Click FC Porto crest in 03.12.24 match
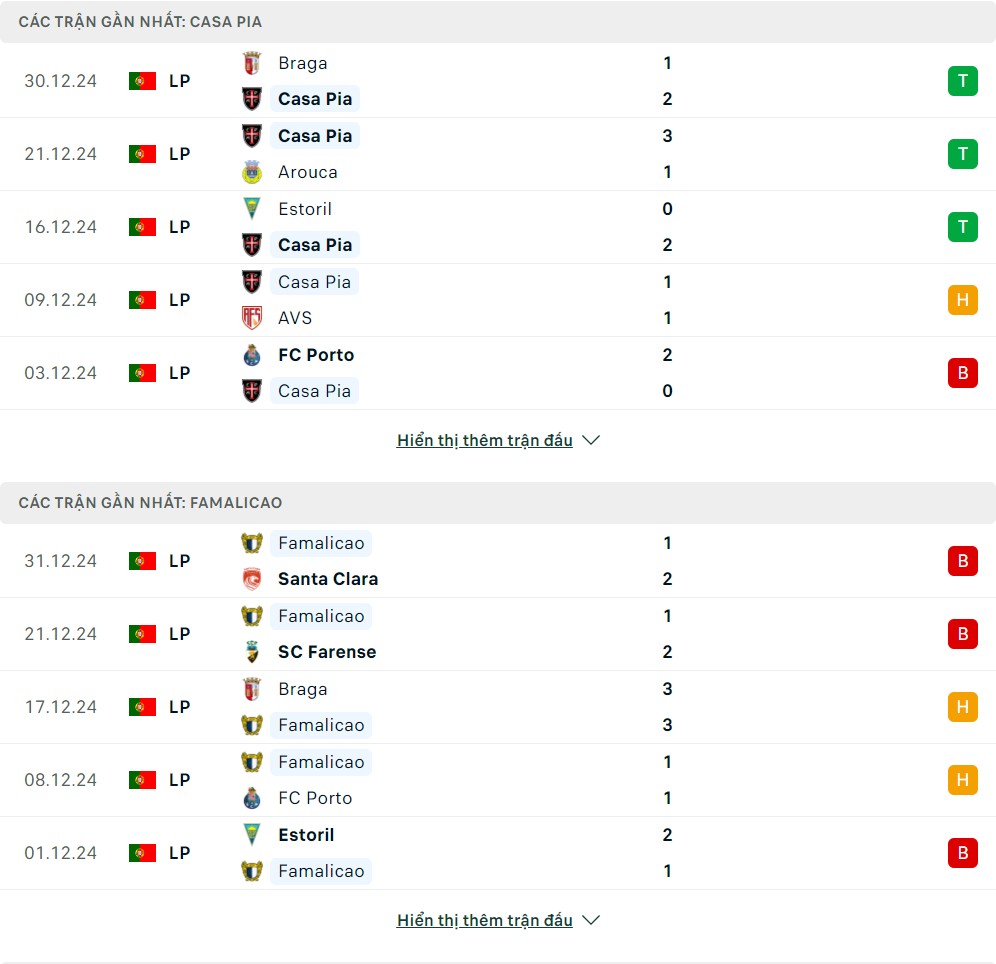996x964 pixels. 252,355
